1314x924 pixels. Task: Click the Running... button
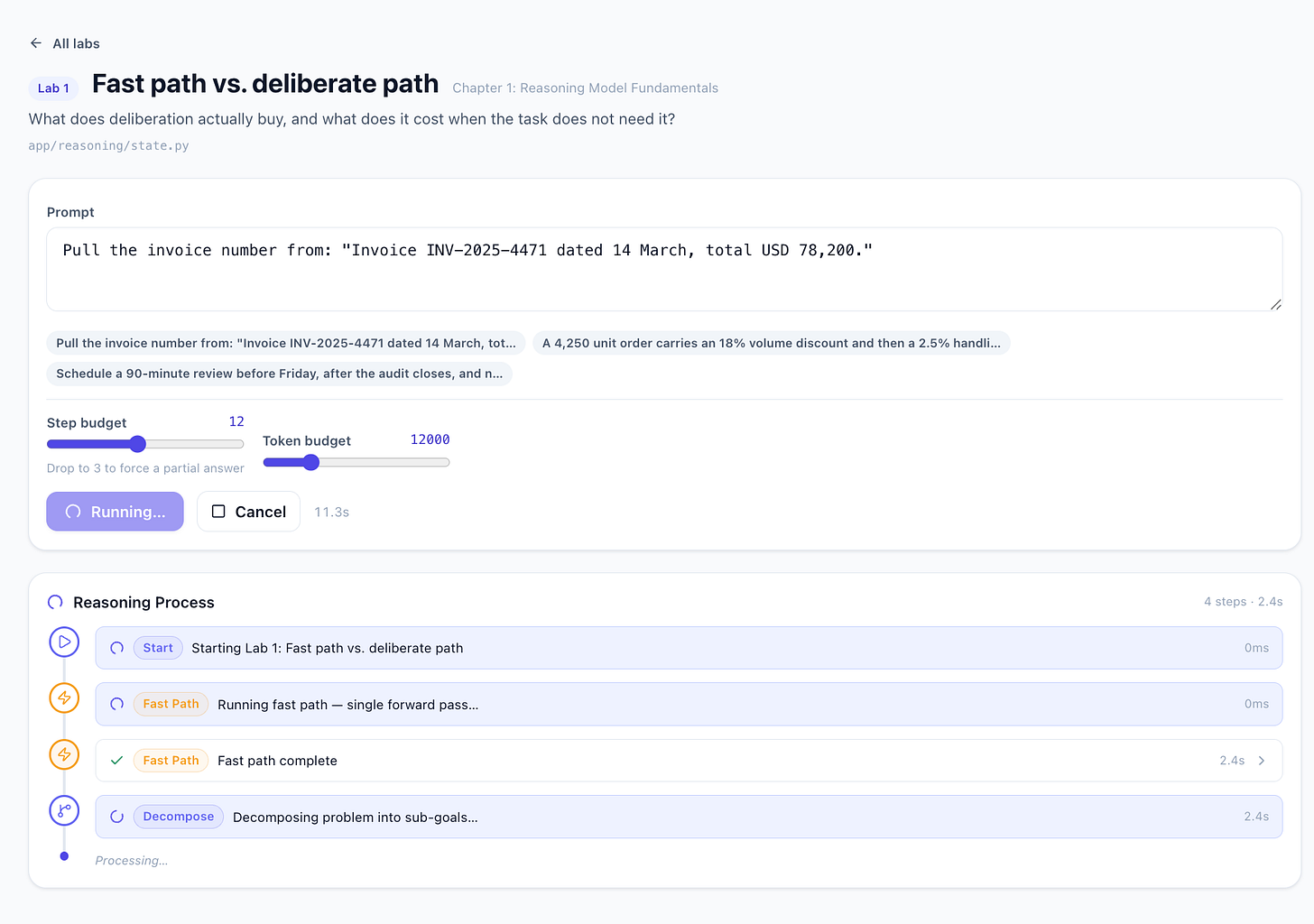[x=115, y=512]
